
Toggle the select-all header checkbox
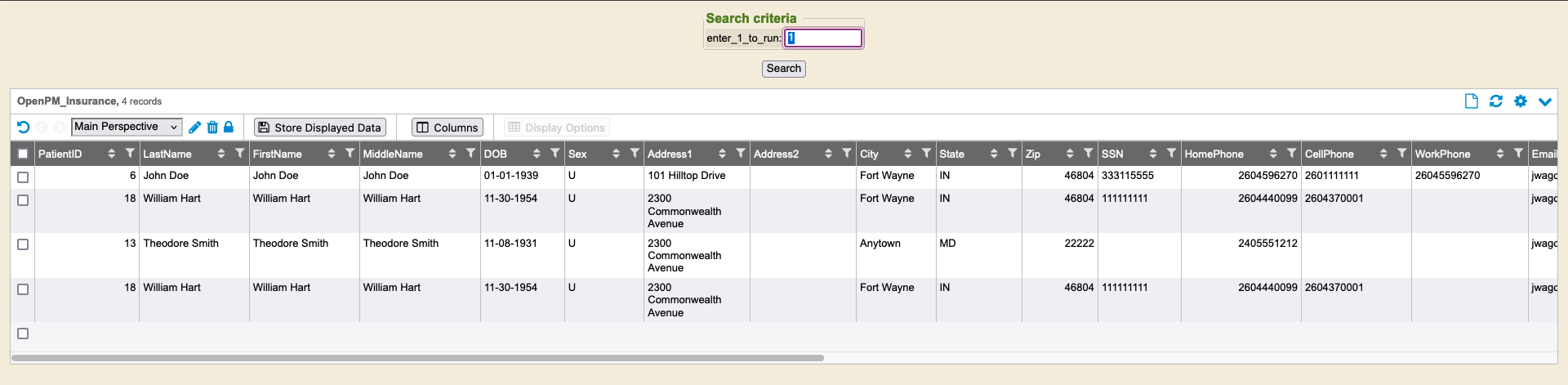pos(23,154)
